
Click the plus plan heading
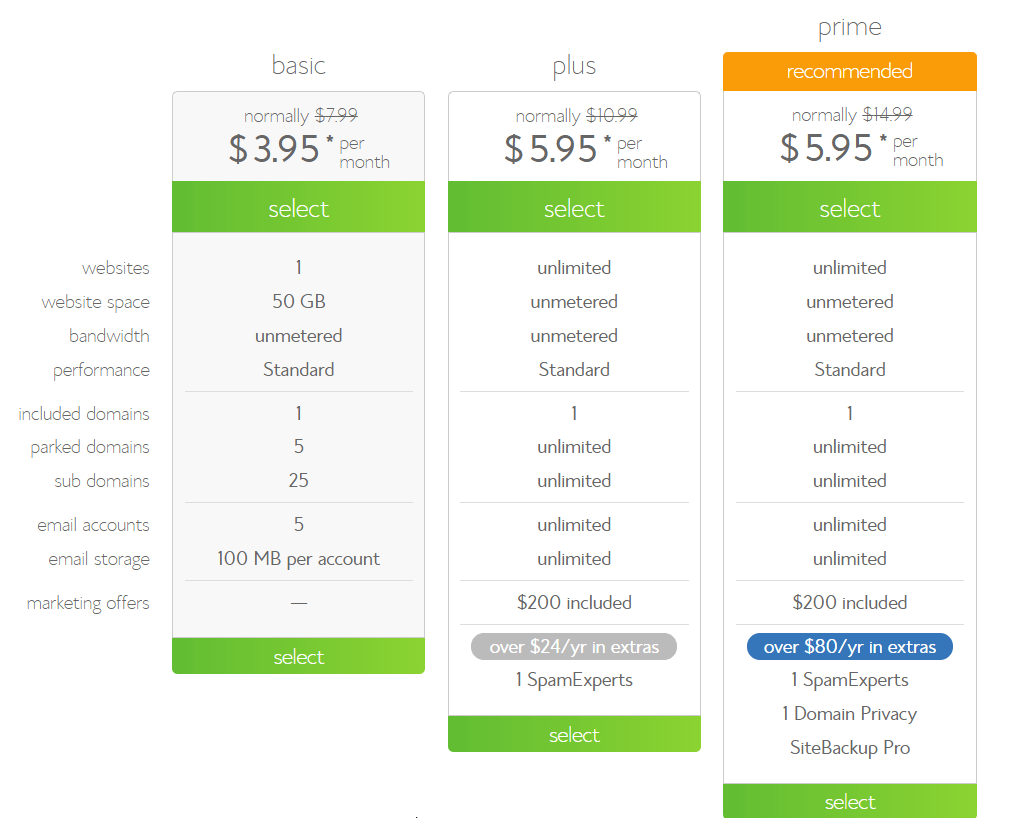tap(574, 66)
